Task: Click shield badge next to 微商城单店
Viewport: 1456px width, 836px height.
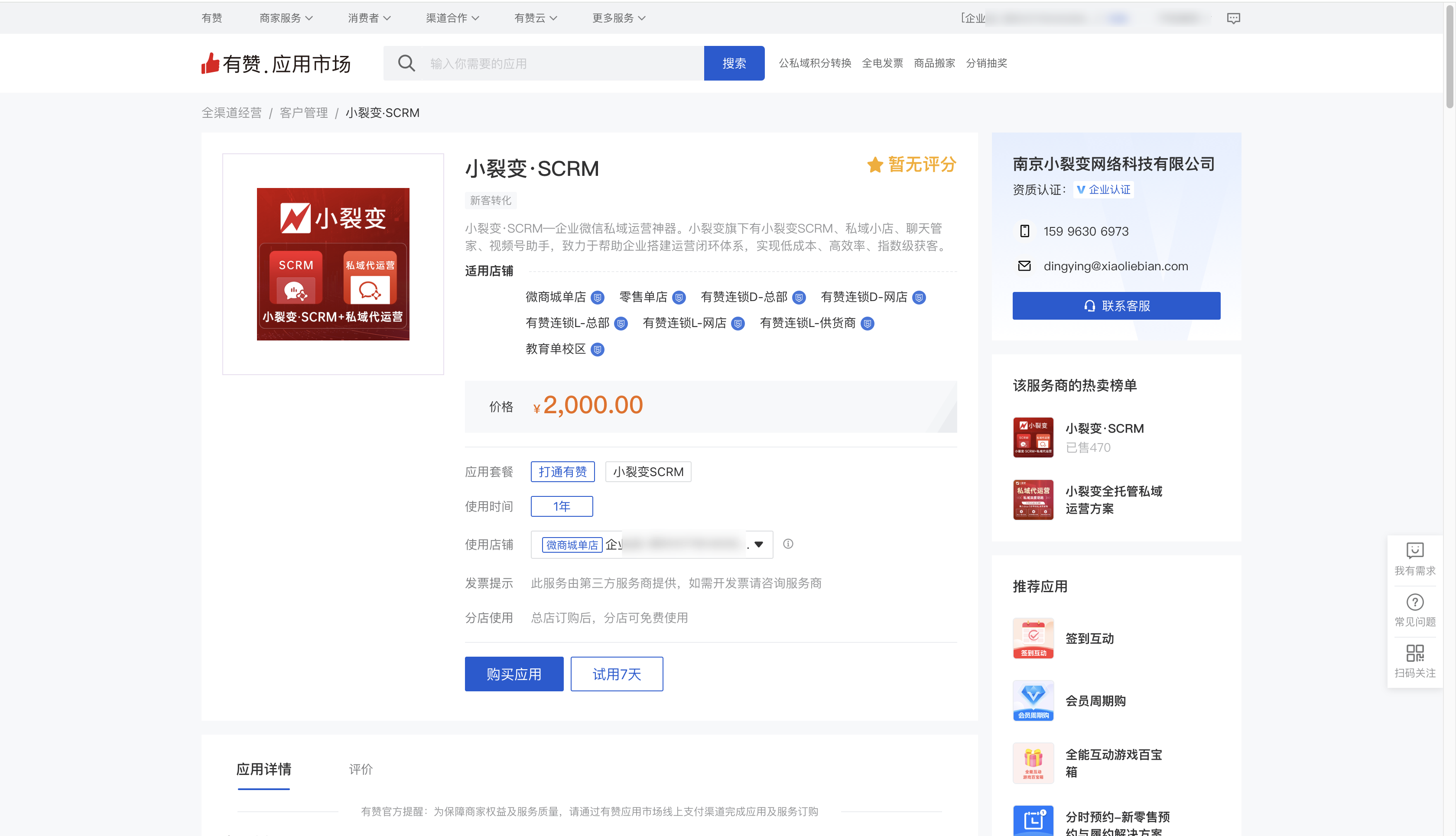Action: click(597, 298)
